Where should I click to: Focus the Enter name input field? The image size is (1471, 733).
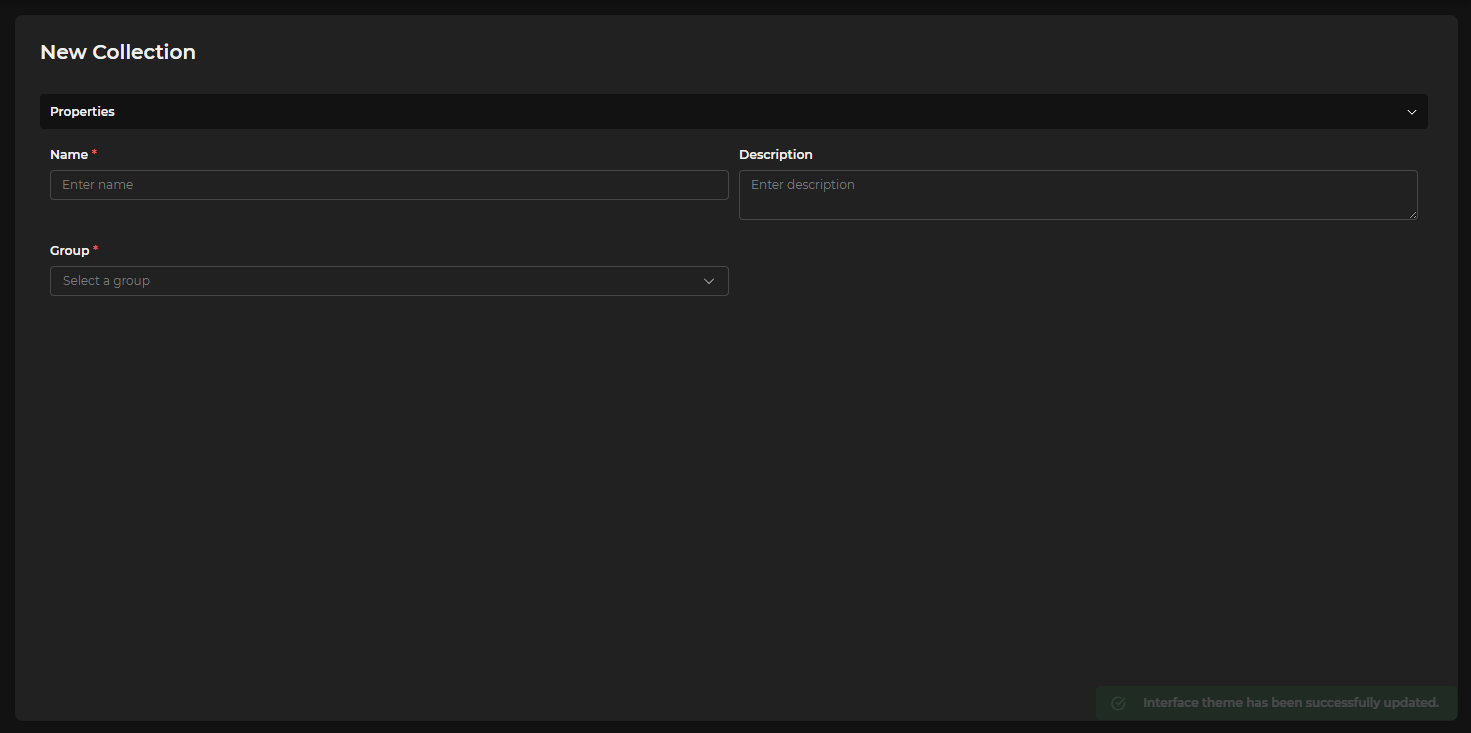[389, 185]
